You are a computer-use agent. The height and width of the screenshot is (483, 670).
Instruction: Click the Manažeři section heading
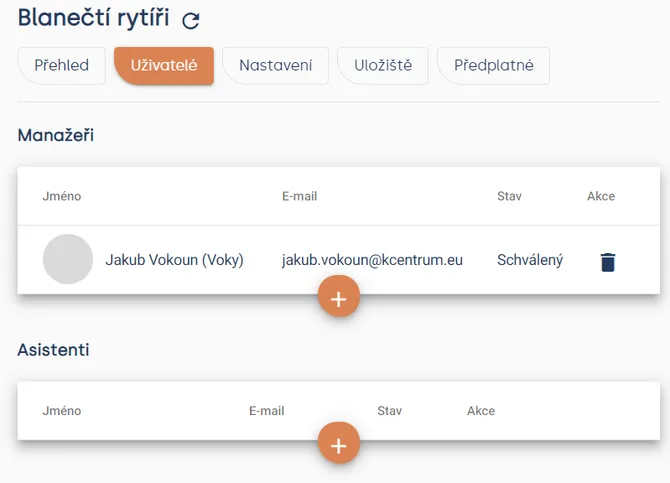[x=56, y=135]
